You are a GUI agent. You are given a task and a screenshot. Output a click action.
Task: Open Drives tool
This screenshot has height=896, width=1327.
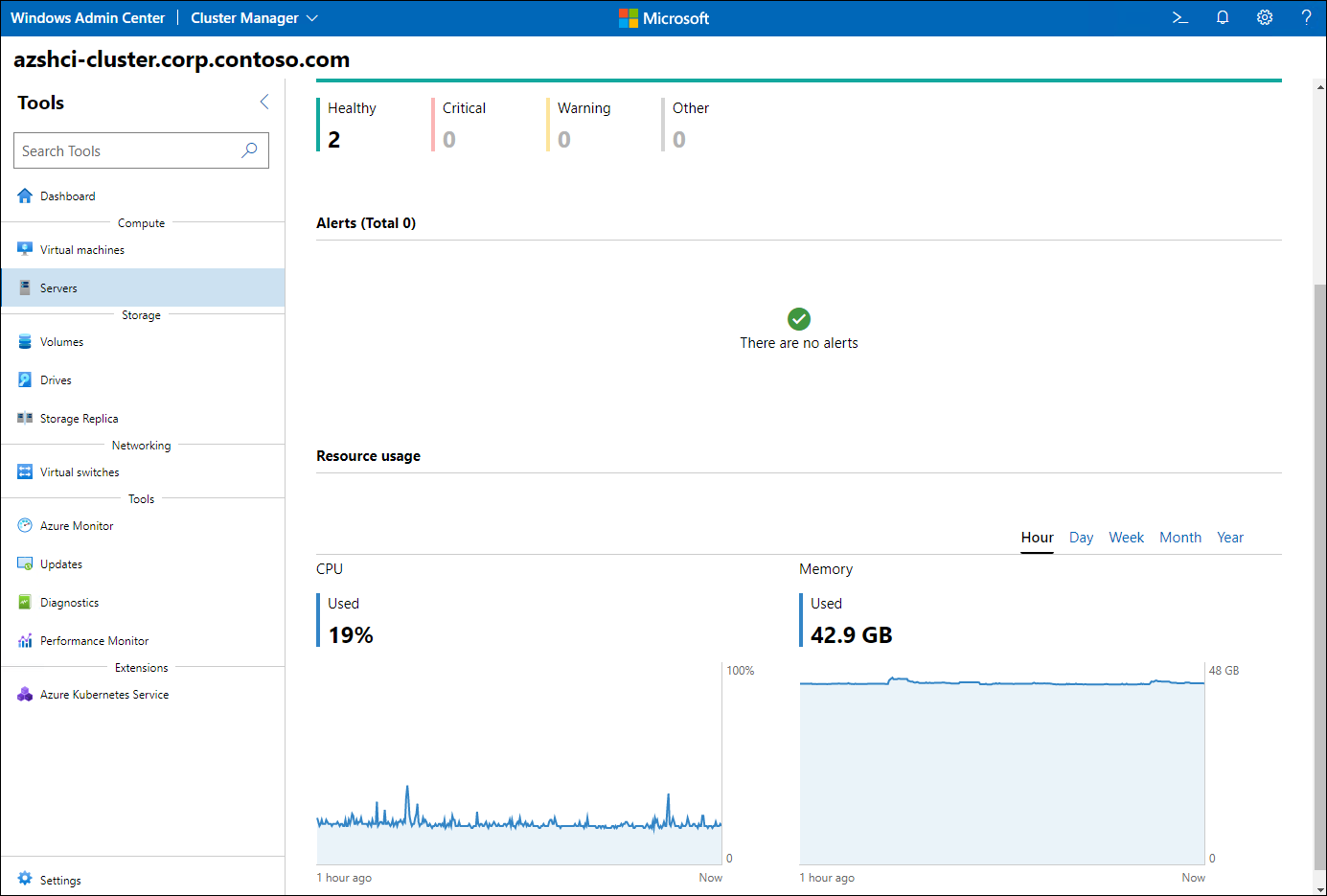point(143,379)
